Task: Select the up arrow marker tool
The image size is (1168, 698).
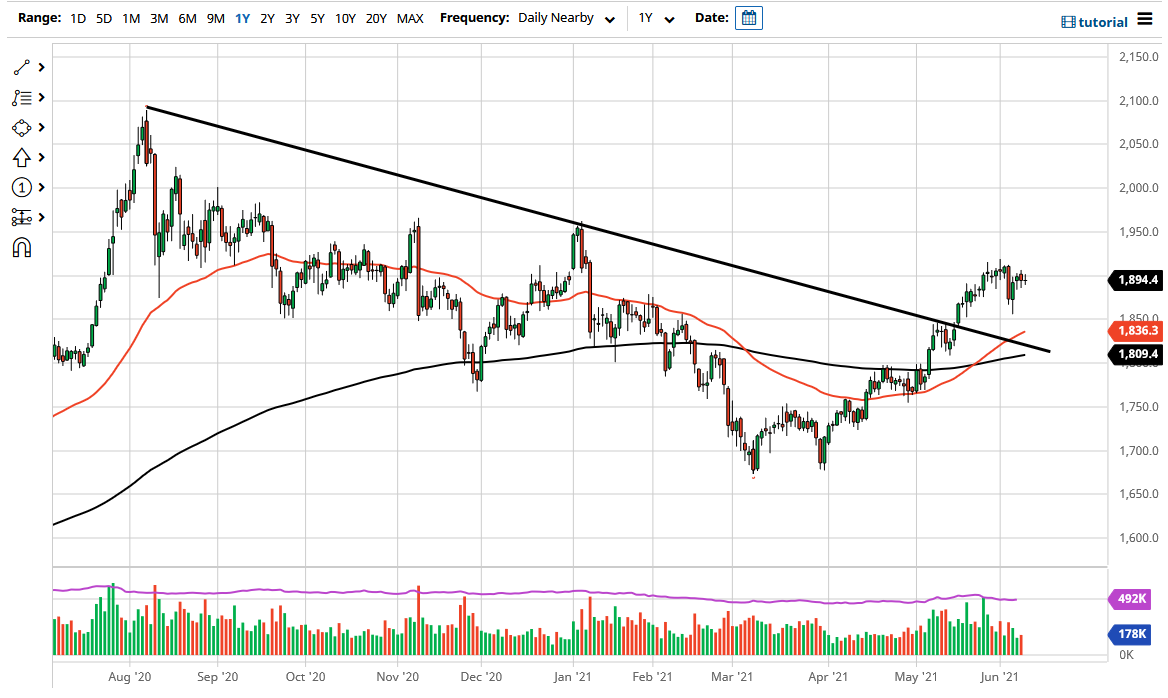Action: click(x=22, y=158)
